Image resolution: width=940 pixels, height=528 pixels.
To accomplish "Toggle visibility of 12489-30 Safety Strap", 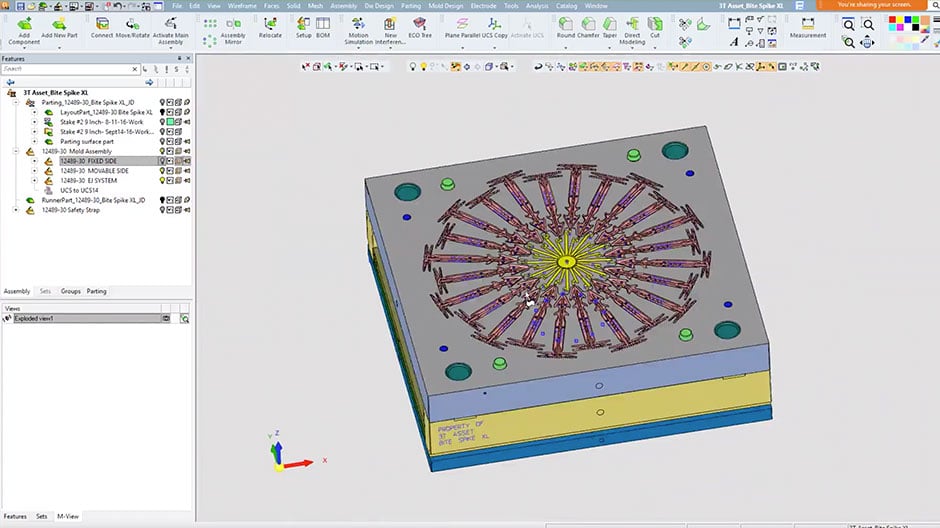I will (163, 210).
